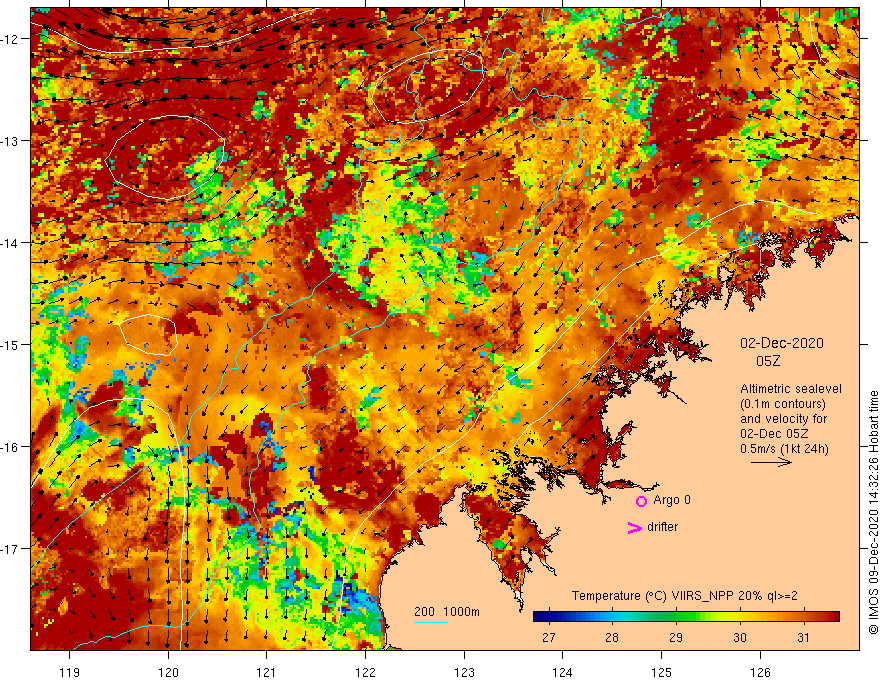Click longitude axis label 119

click(70, 672)
